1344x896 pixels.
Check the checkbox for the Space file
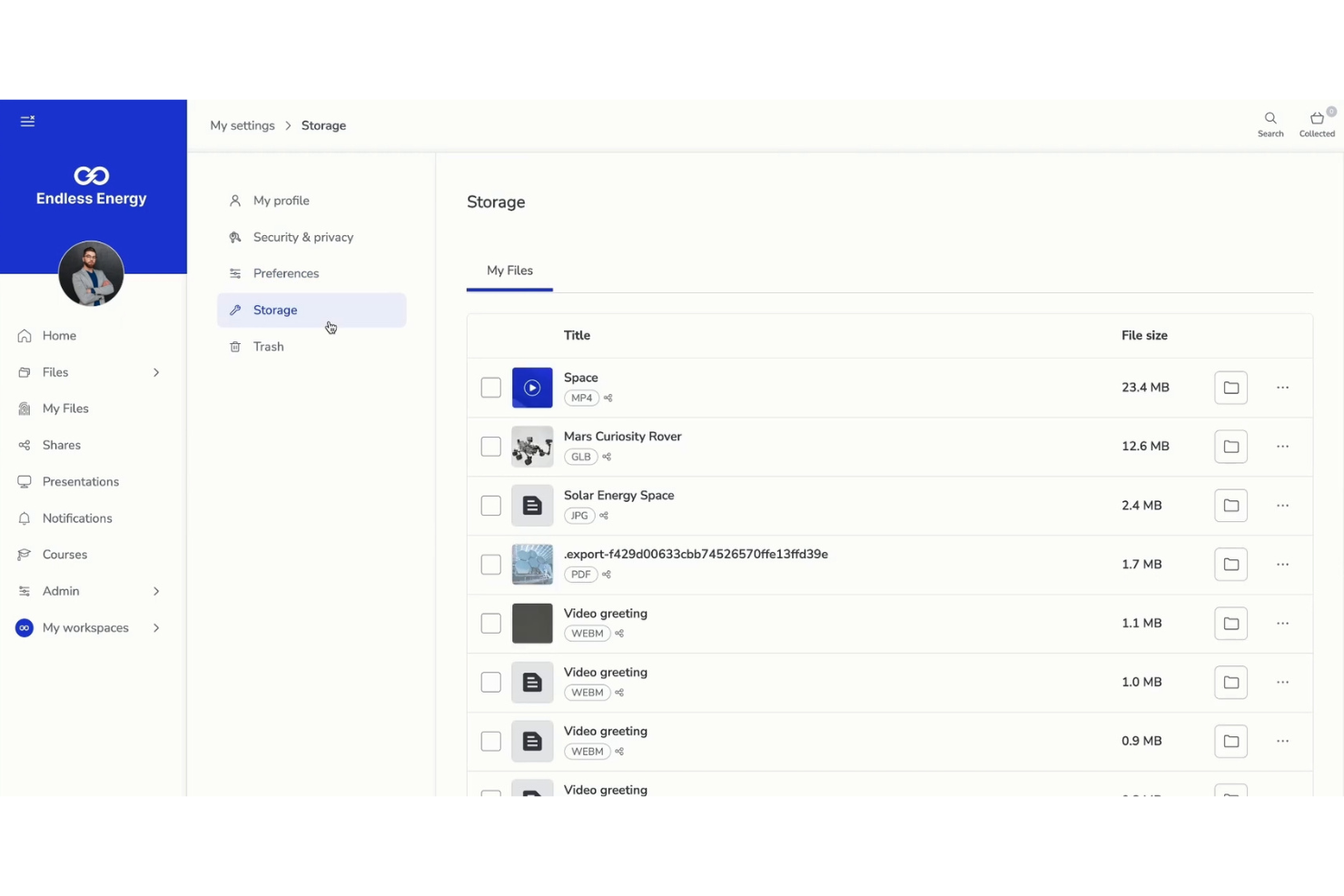(x=490, y=387)
